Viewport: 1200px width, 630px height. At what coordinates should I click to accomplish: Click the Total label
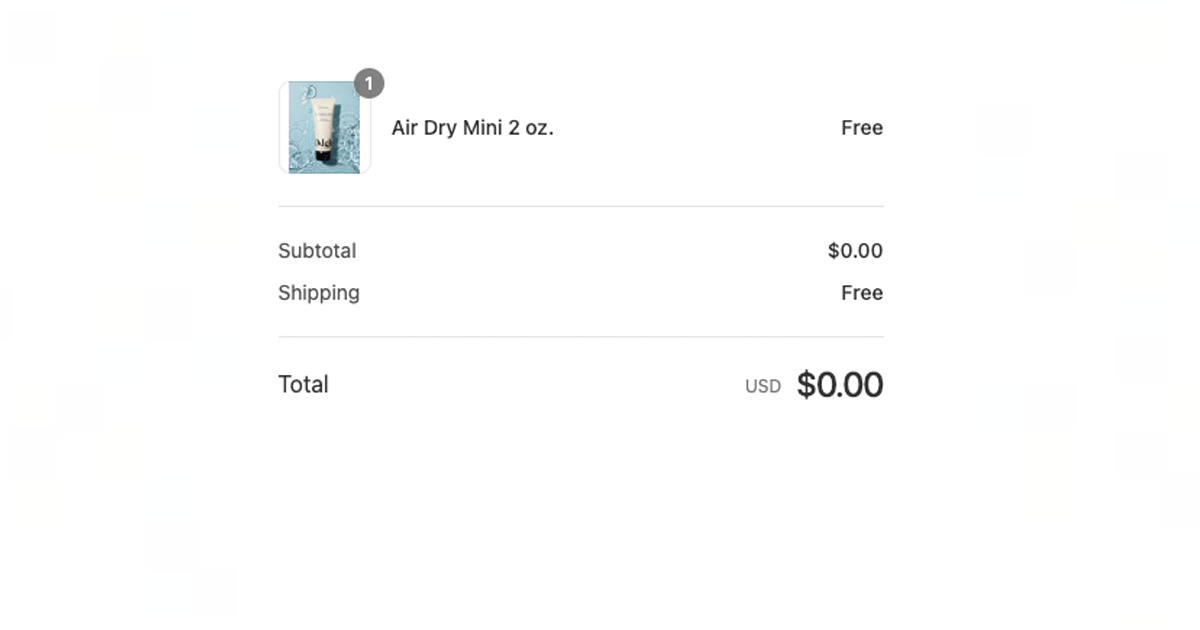[303, 385]
